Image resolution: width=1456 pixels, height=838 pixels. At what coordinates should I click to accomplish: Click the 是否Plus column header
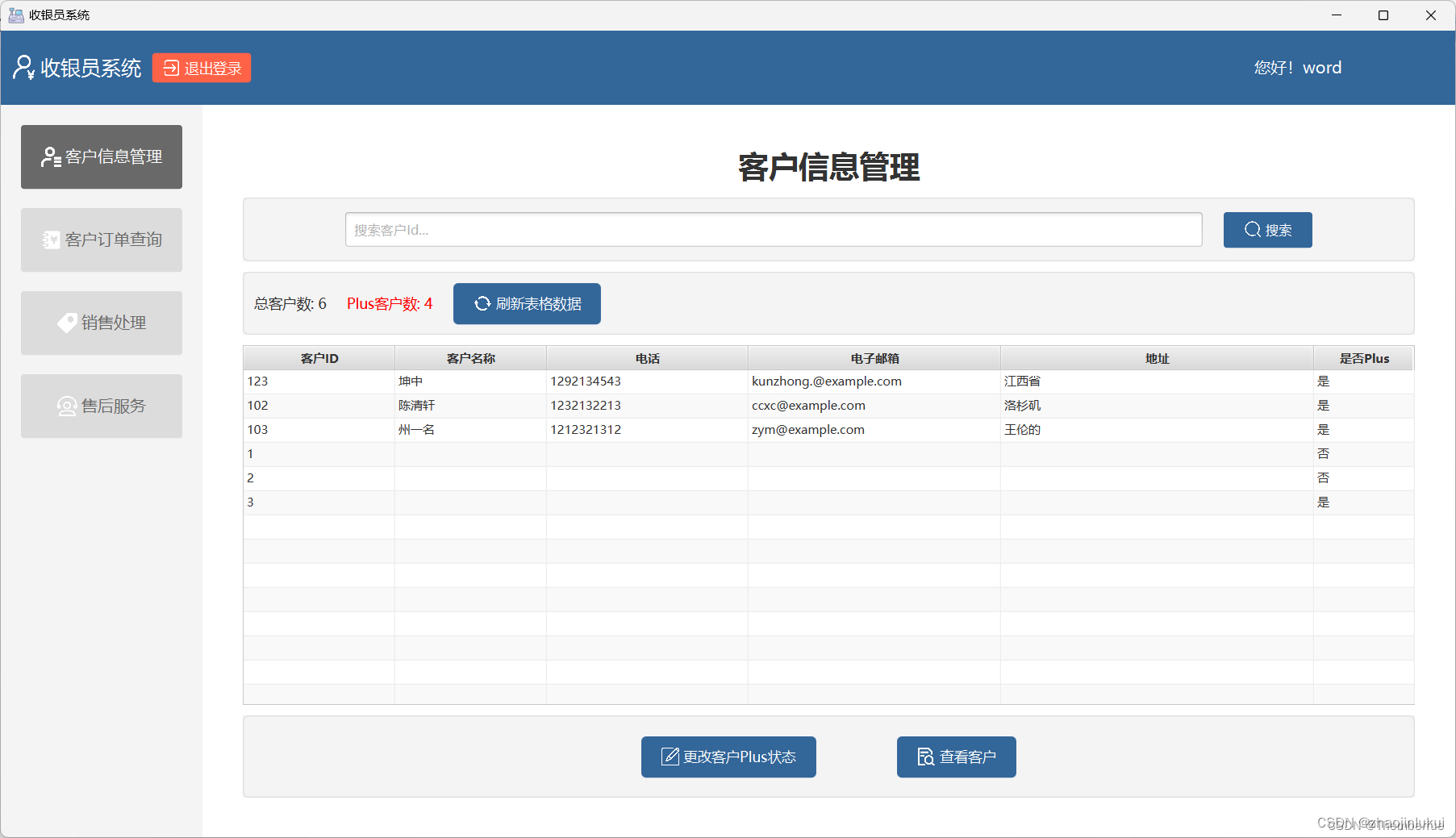pyautogui.click(x=1364, y=358)
